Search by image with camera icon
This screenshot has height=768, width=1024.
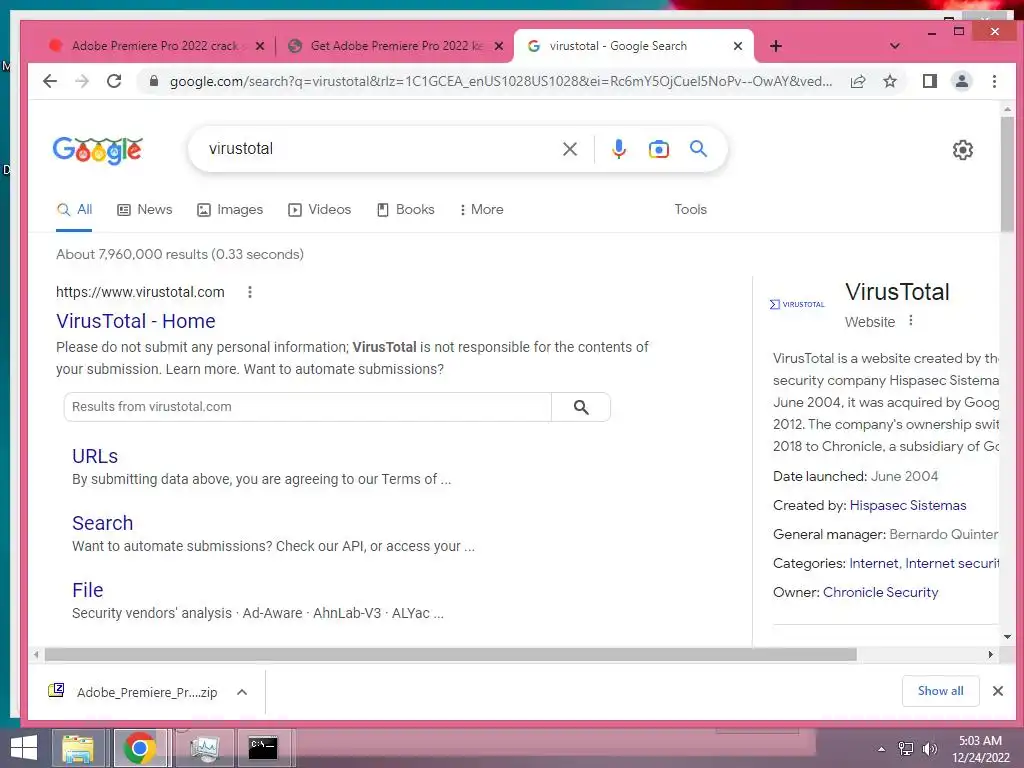pyautogui.click(x=658, y=149)
